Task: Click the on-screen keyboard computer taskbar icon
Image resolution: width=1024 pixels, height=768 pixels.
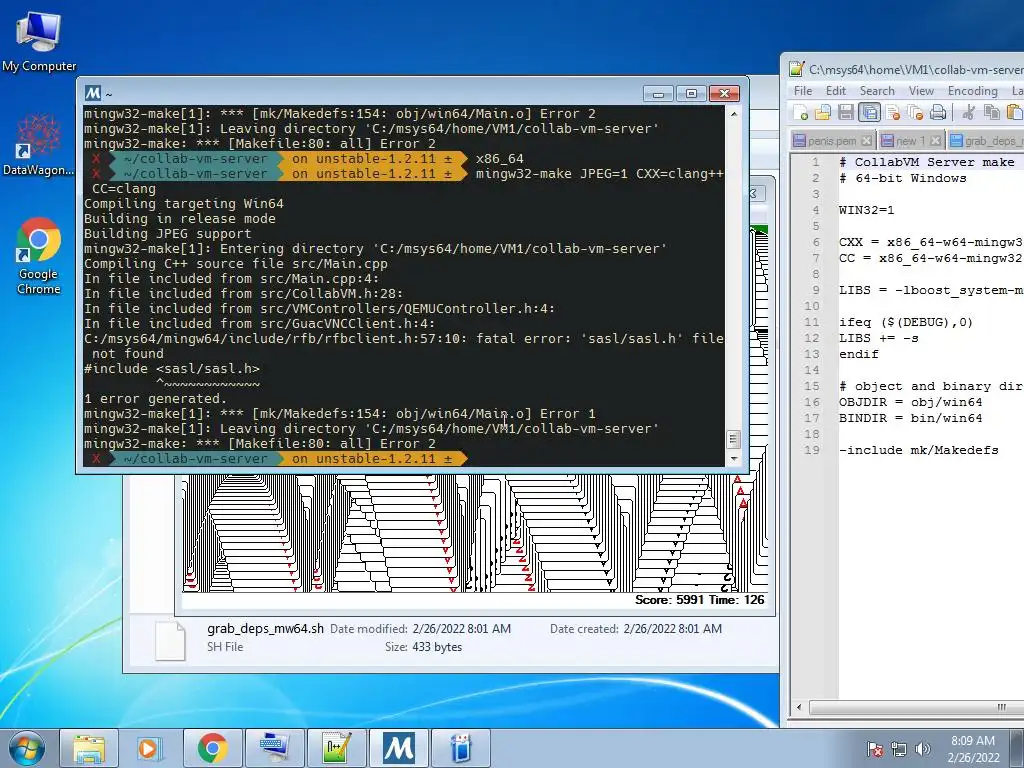Action: pos(274,748)
